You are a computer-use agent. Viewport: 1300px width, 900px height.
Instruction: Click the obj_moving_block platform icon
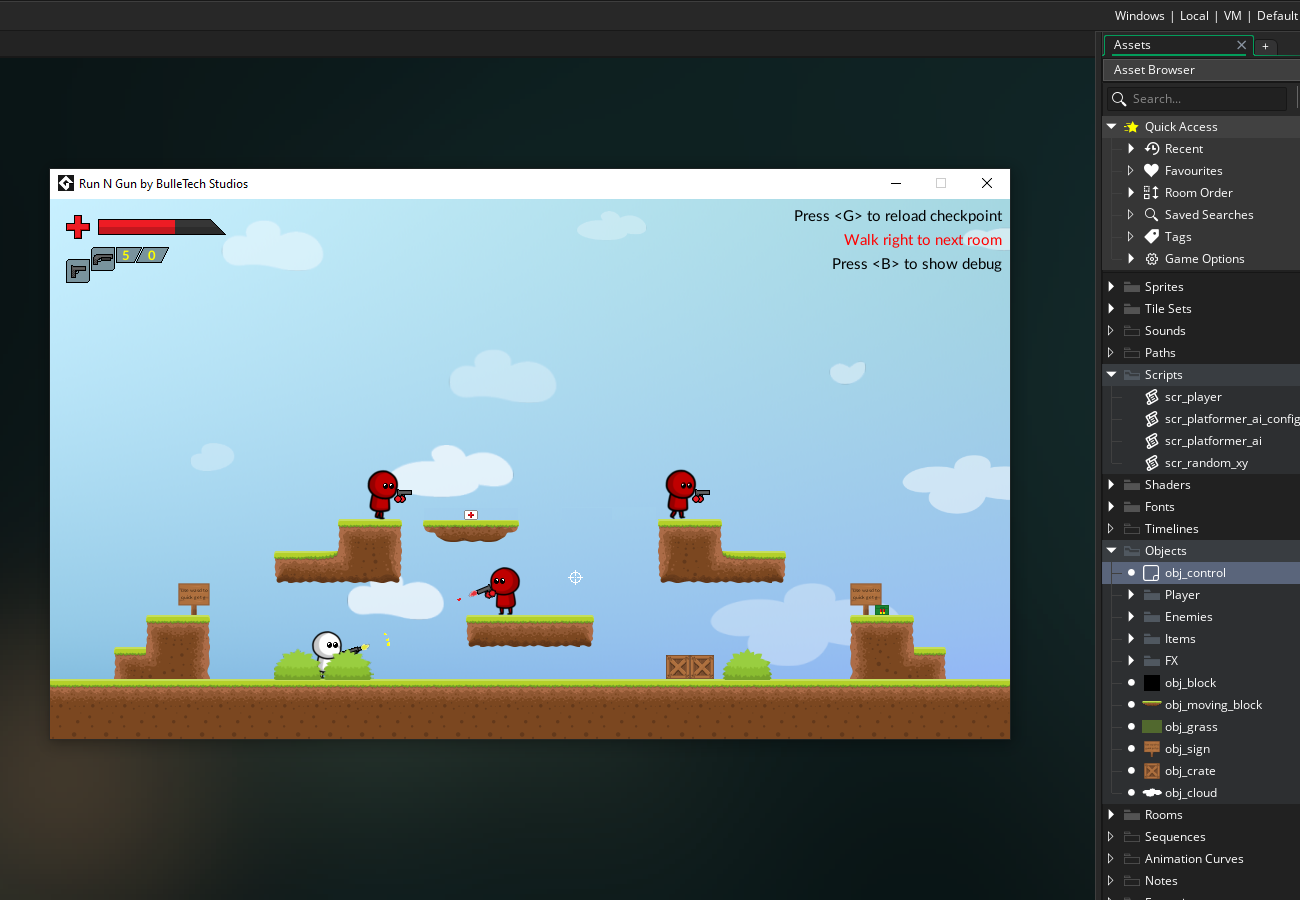tap(1151, 704)
